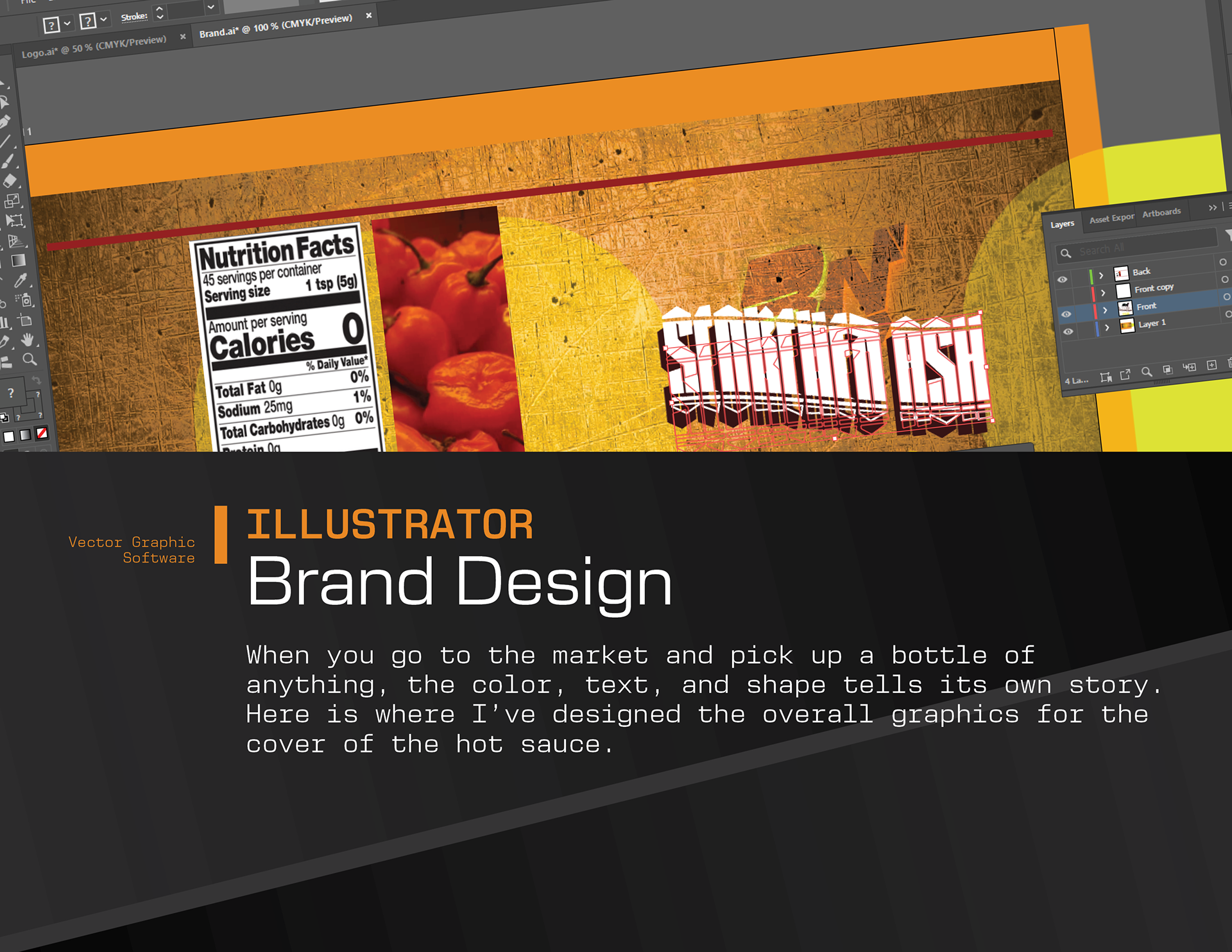Expand the Back layer contents
The height and width of the screenshot is (952, 1232).
coord(1101,275)
